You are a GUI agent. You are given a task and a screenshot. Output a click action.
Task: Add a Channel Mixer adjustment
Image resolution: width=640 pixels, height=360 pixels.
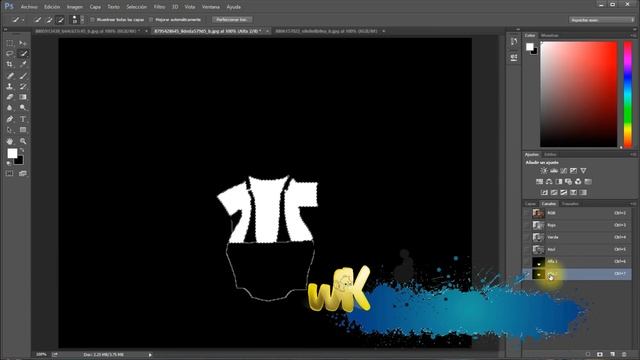[x=578, y=182]
